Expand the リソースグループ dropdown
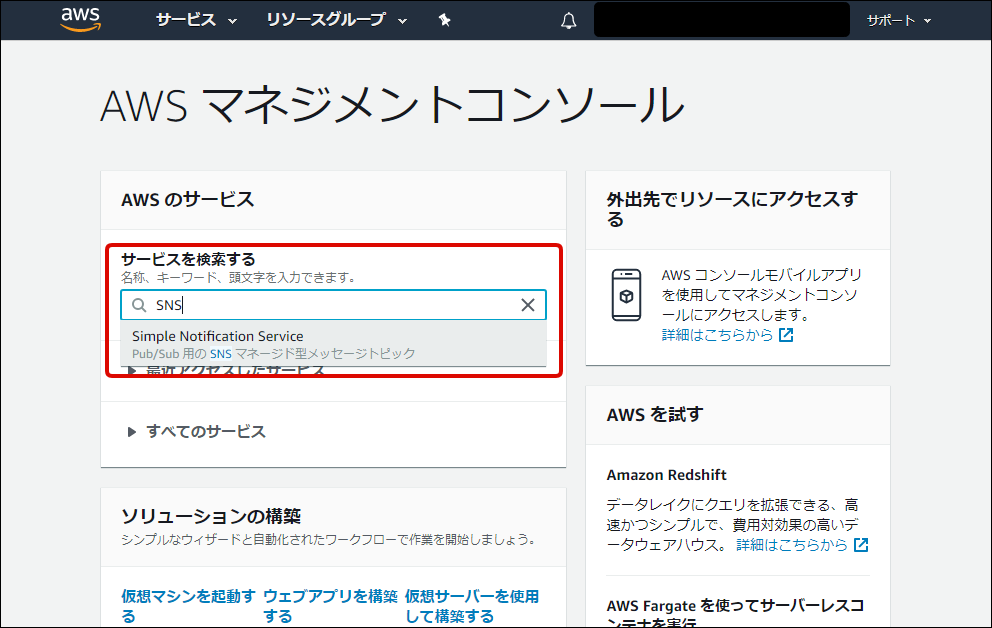Screen dimensions: 992x628 point(337,20)
